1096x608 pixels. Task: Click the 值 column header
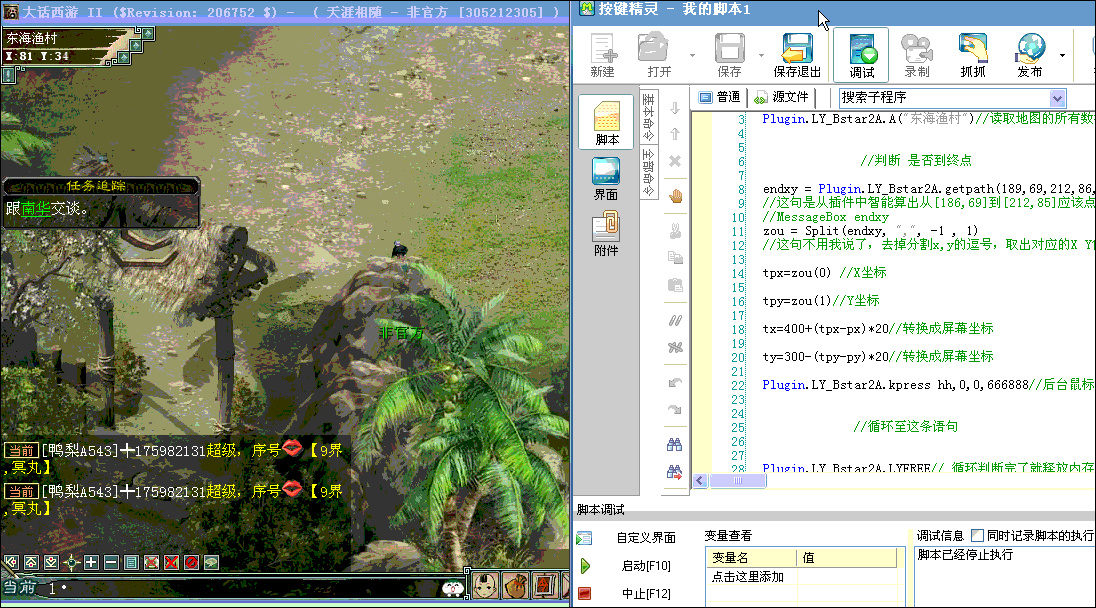(846, 558)
